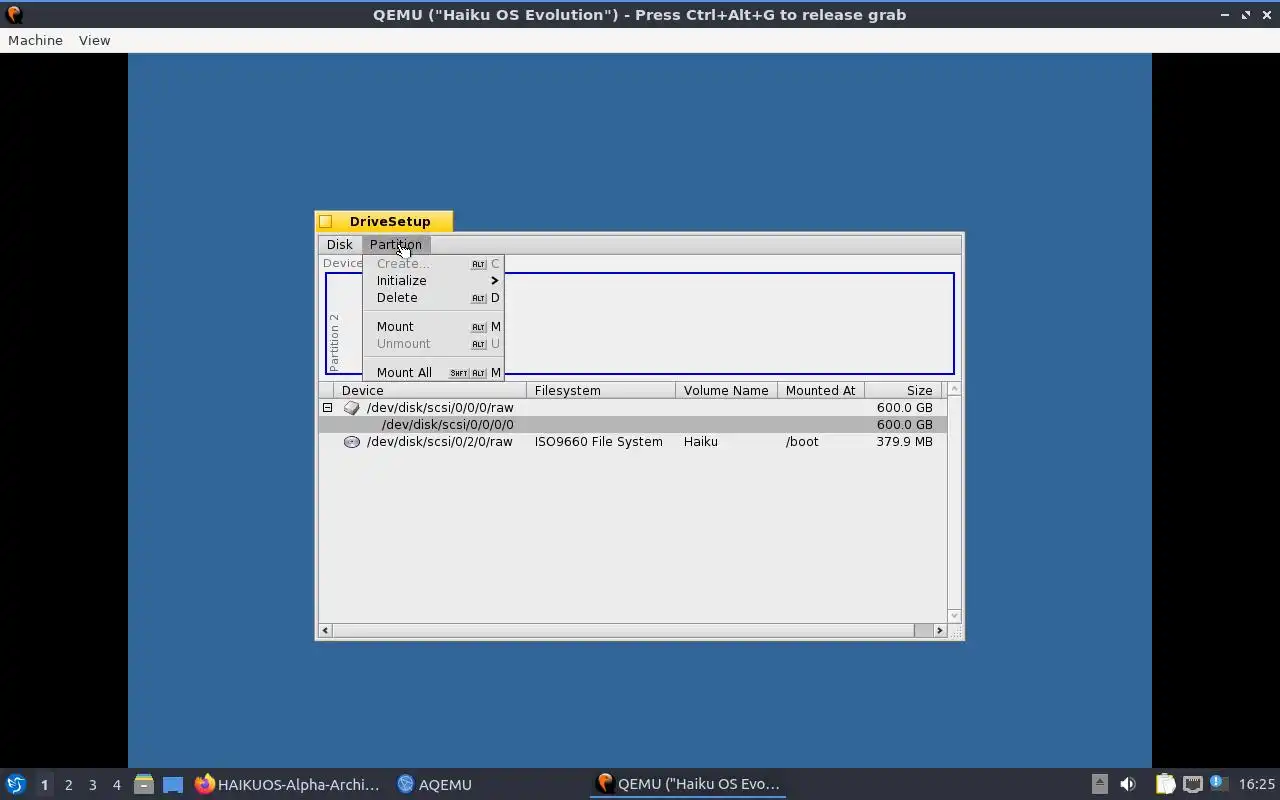Viewport: 1280px width, 800px height.
Task: Click the CD icon of scsi/0/2/0/raw
Action: pos(351,441)
